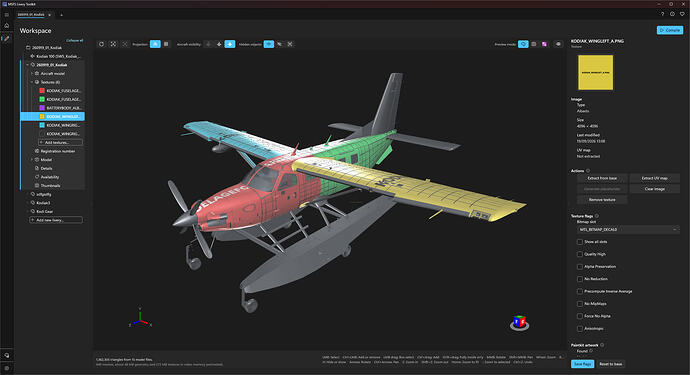Viewport: 690px width, 375px height.
Task: Click the Extract UV map button
Action: 654,178
